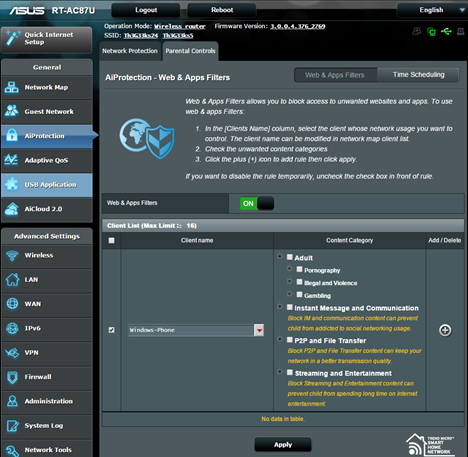Expand the Instant Message and Communication node
The width and height of the screenshot is (468, 457).
point(280,306)
